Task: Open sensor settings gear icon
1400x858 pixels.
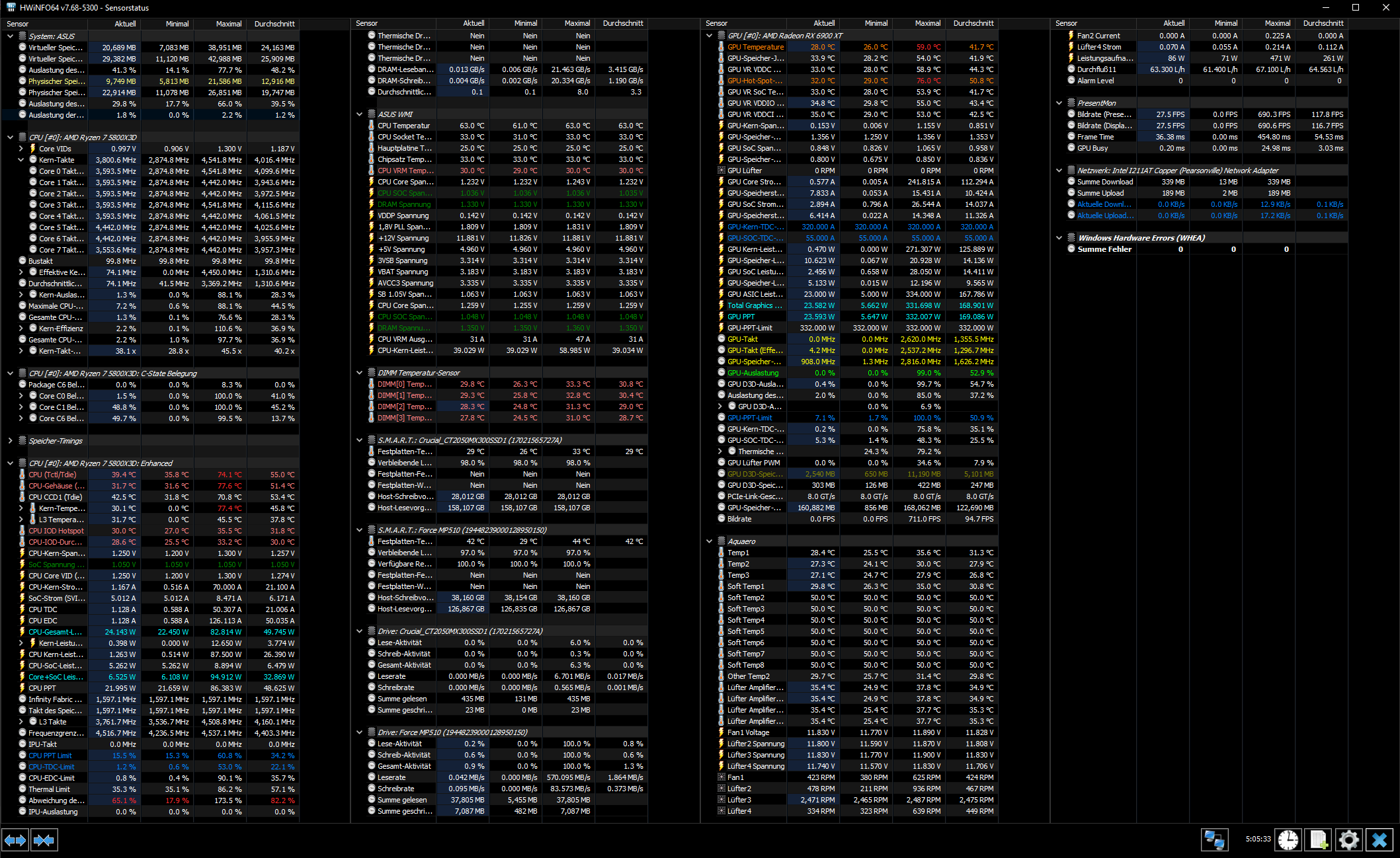Action: click(1348, 839)
